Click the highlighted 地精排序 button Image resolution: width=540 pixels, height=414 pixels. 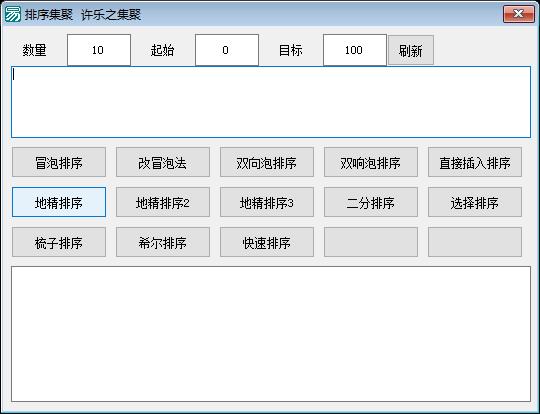[x=59, y=202]
